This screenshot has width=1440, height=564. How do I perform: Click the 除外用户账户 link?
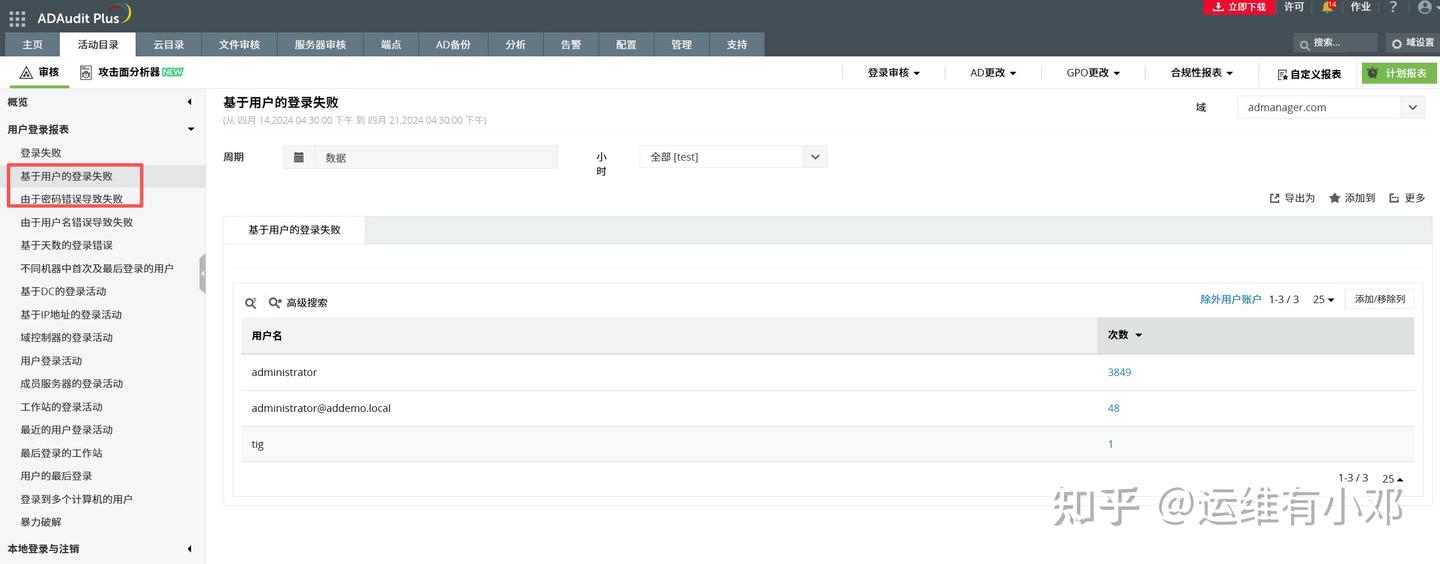(1231, 299)
